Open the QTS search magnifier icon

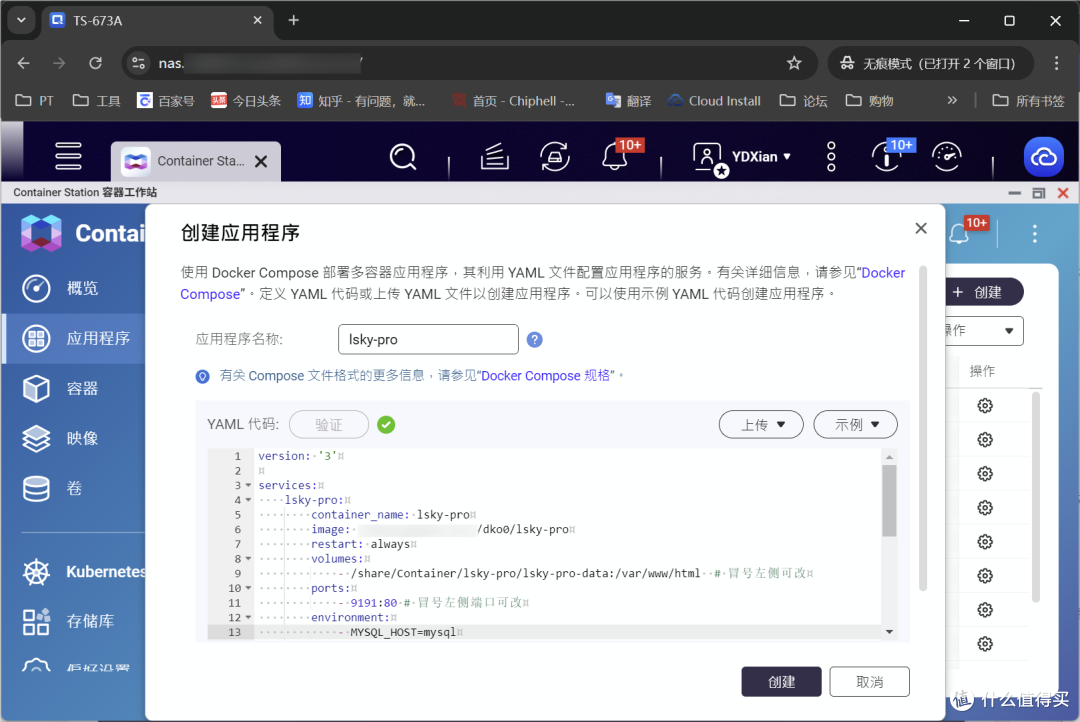[403, 157]
